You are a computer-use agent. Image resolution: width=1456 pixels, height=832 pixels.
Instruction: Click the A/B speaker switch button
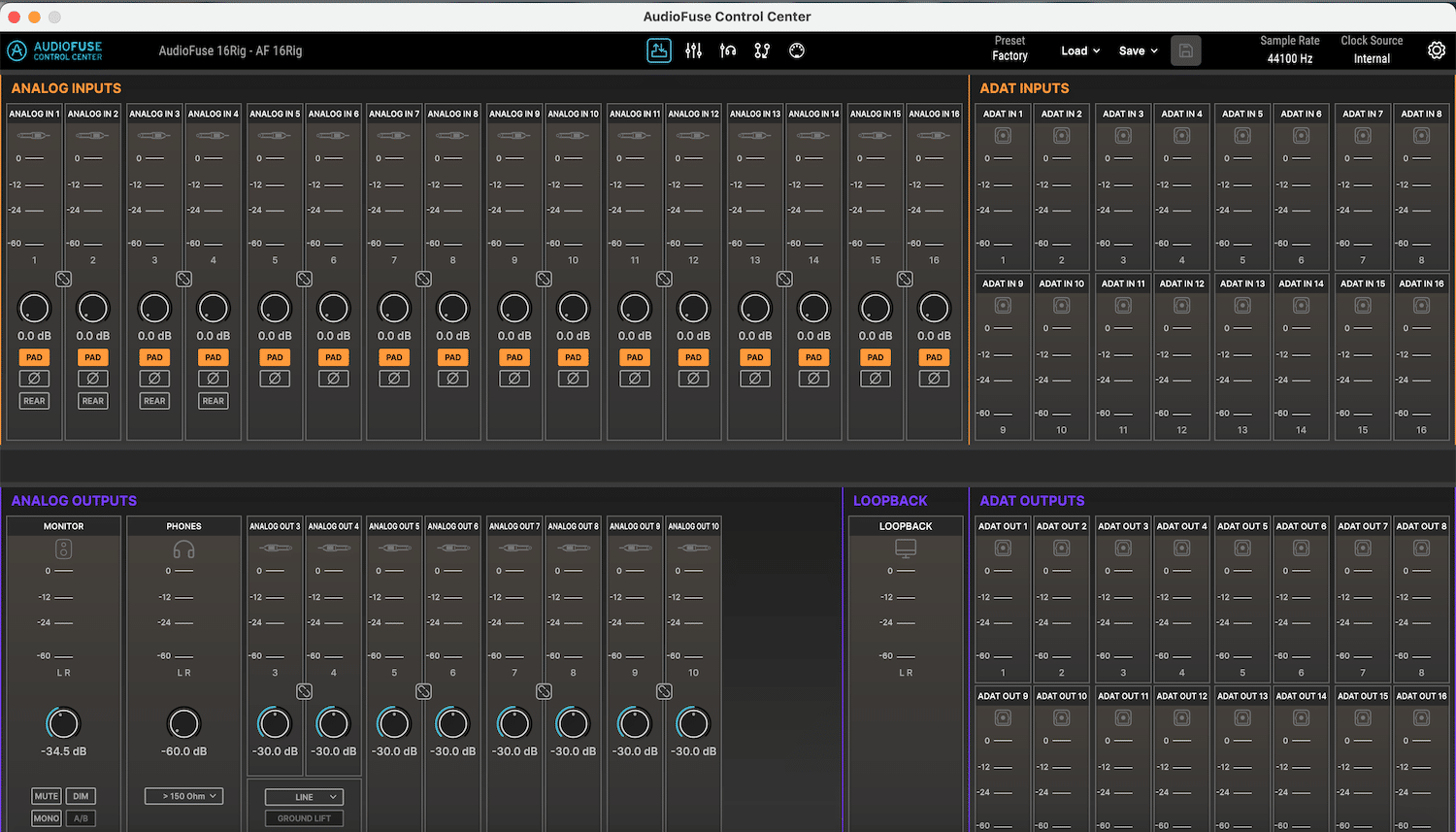click(x=81, y=818)
